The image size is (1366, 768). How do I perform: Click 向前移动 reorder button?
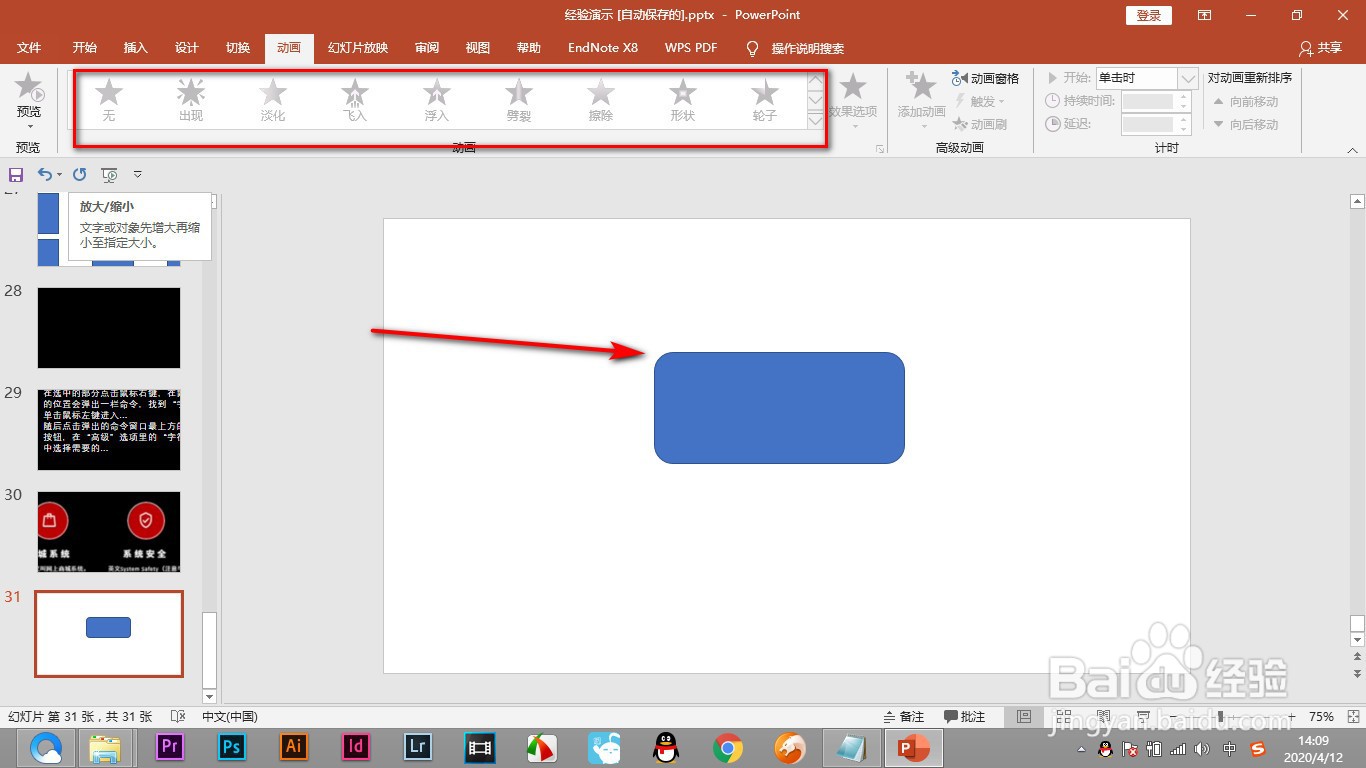[1246, 101]
